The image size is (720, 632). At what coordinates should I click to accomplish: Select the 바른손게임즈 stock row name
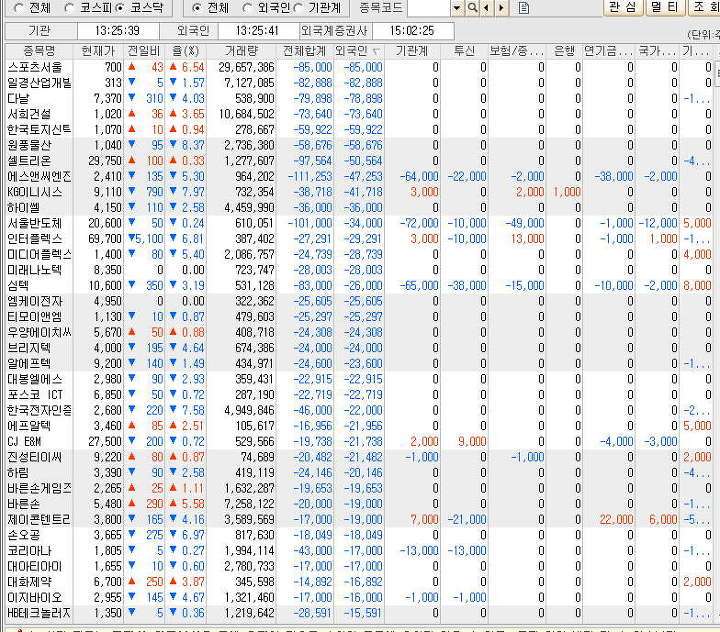[39, 489]
